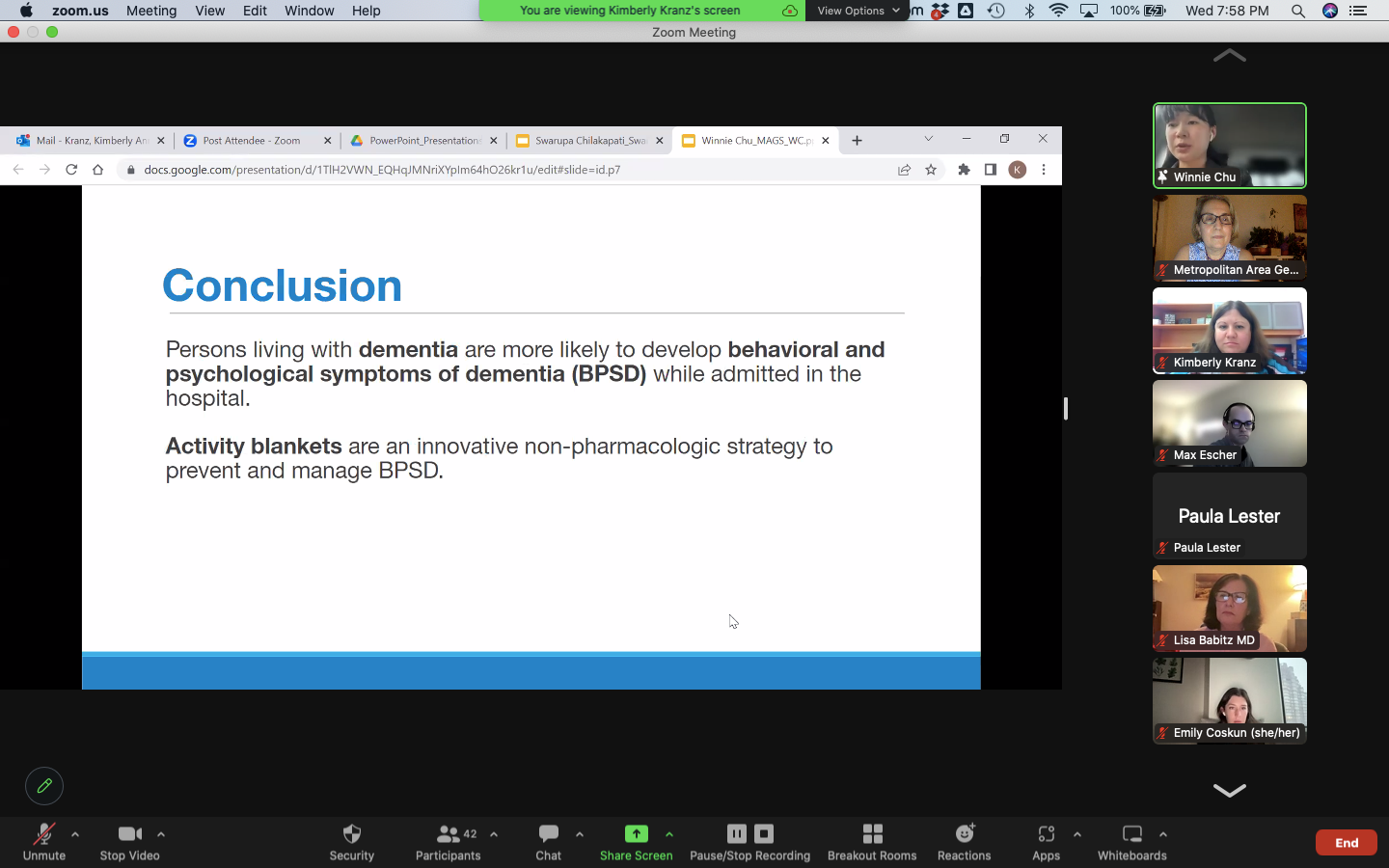Open the Zoom Apps panel

pyautogui.click(x=1046, y=841)
